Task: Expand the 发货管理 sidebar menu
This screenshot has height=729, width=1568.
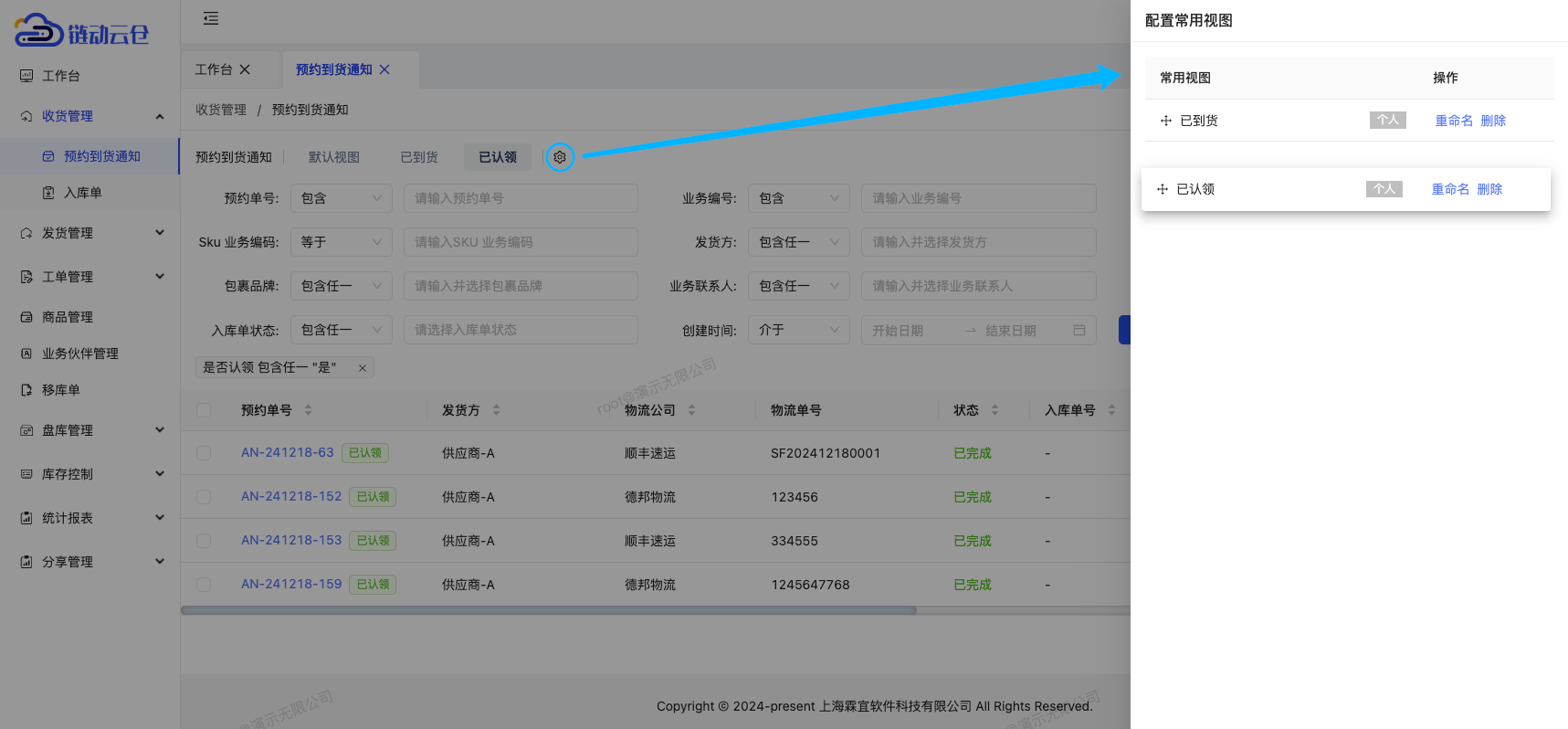Action: pos(89,233)
